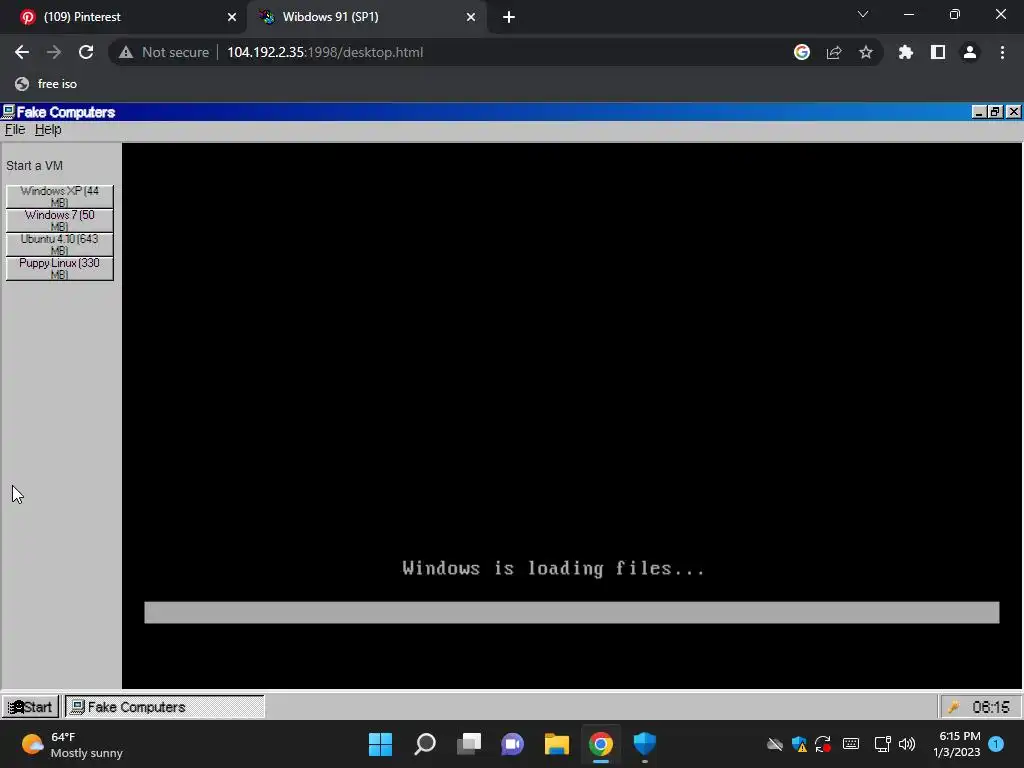Click Chrome icon on taskbar

(601, 744)
